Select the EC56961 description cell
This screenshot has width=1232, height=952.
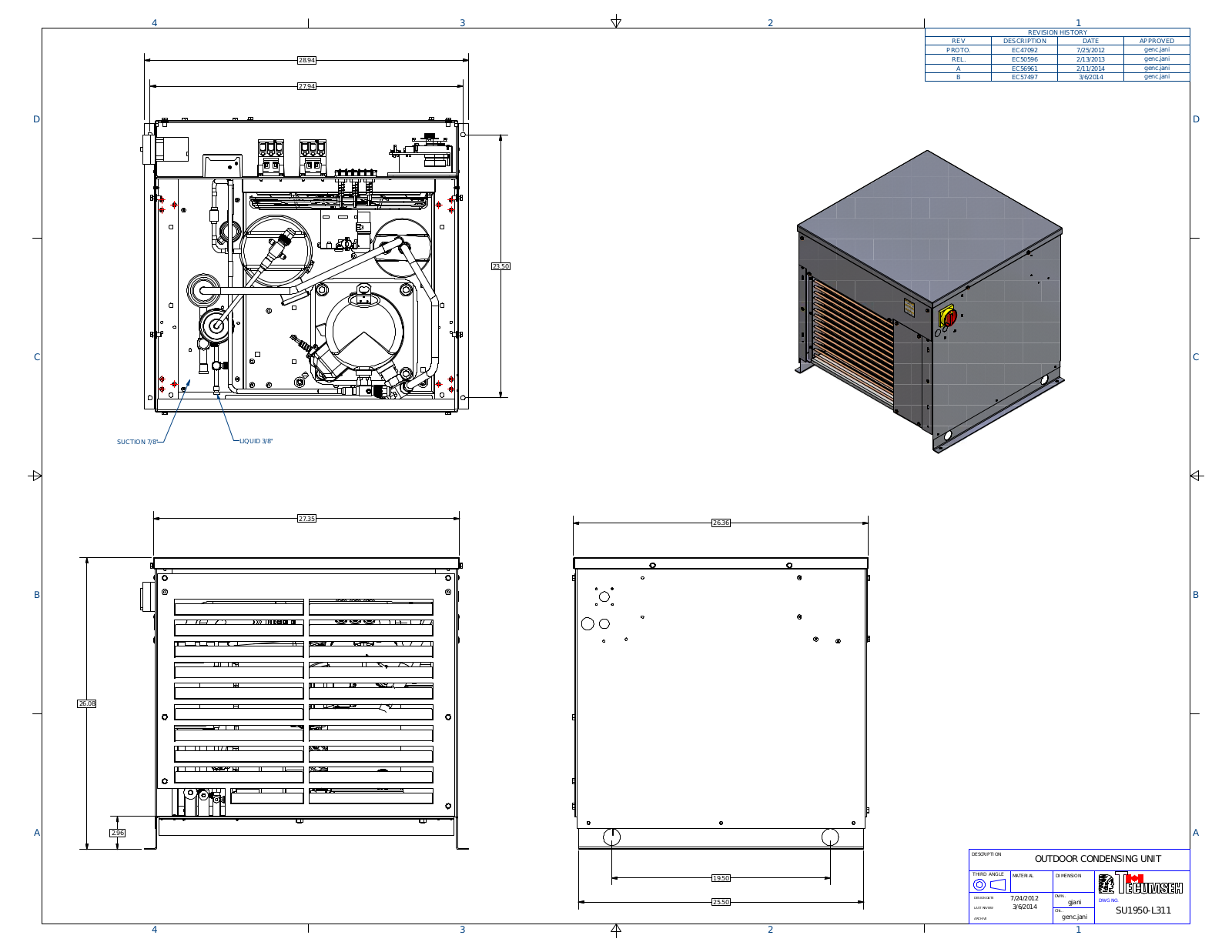pyautogui.click(x=1024, y=68)
